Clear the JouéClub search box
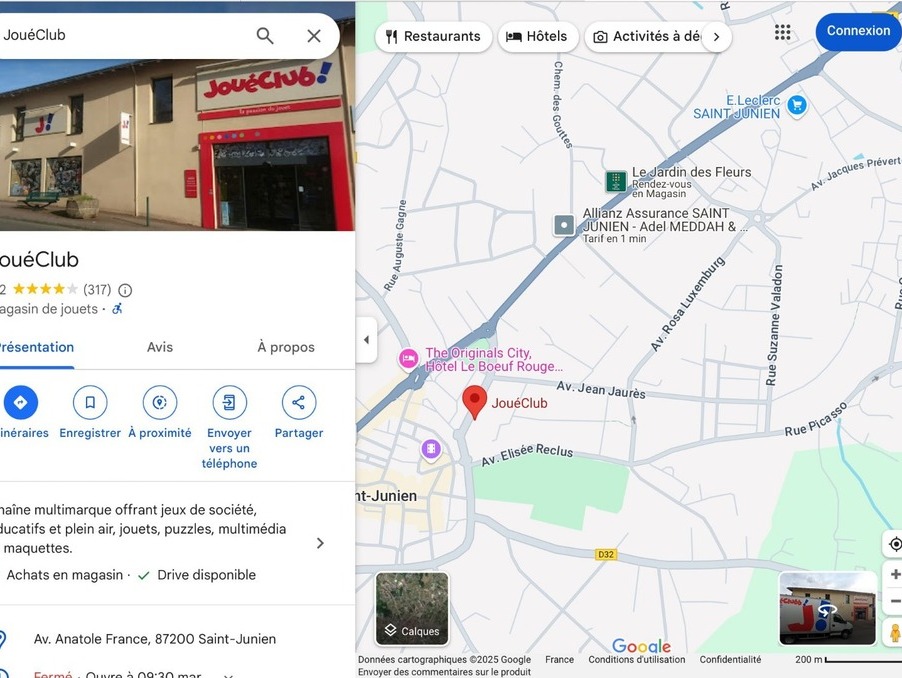902x678 pixels. 314,36
